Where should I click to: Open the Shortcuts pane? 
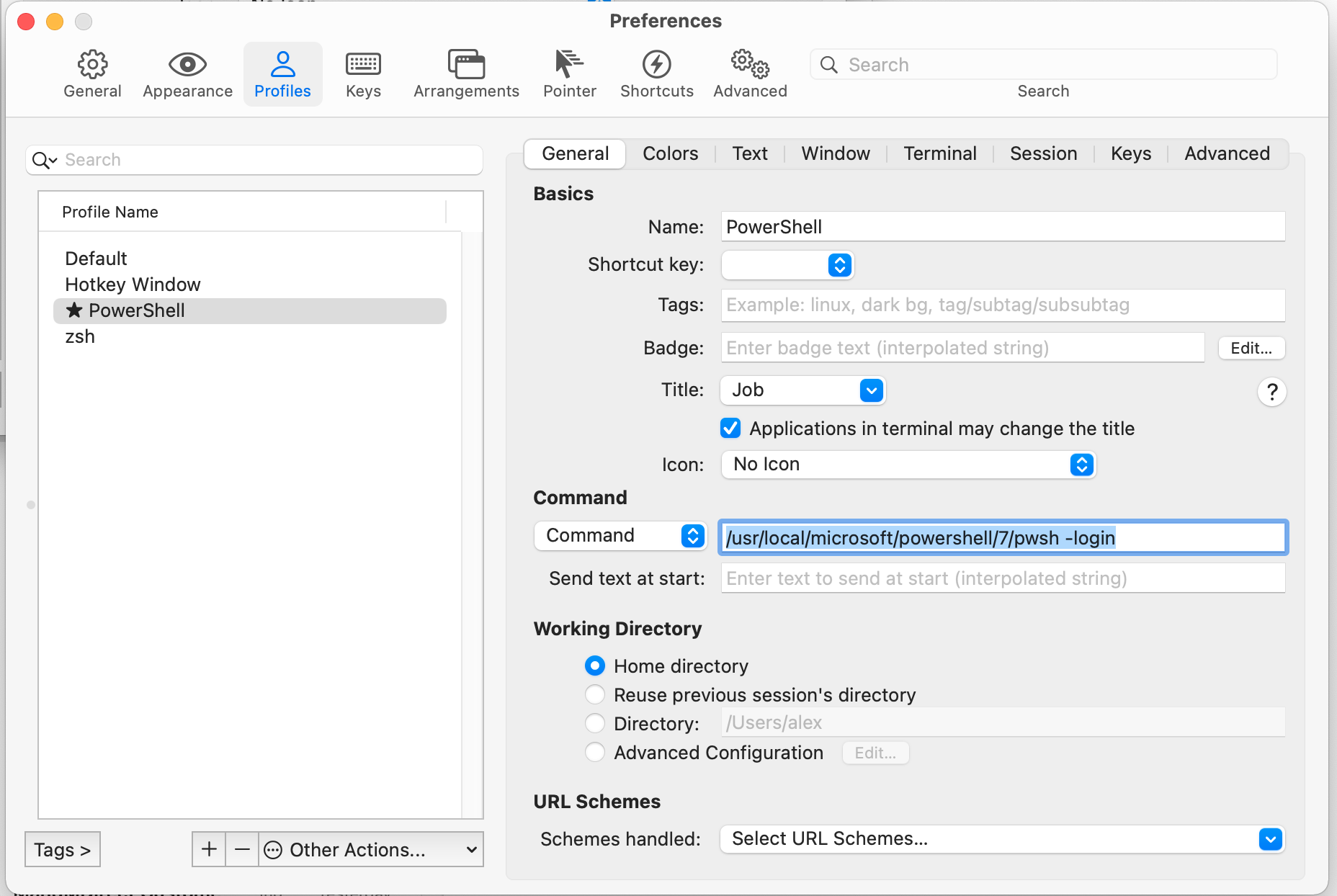tap(656, 72)
